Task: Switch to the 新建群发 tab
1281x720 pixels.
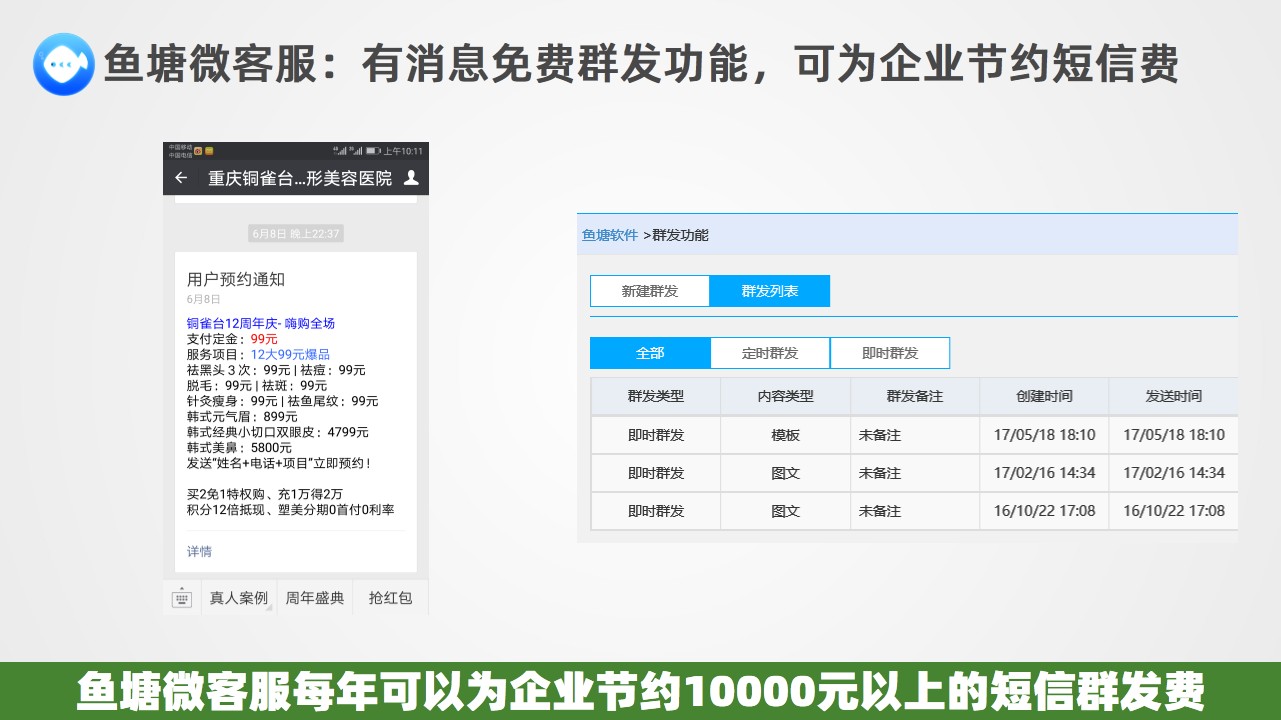Action: tap(650, 291)
